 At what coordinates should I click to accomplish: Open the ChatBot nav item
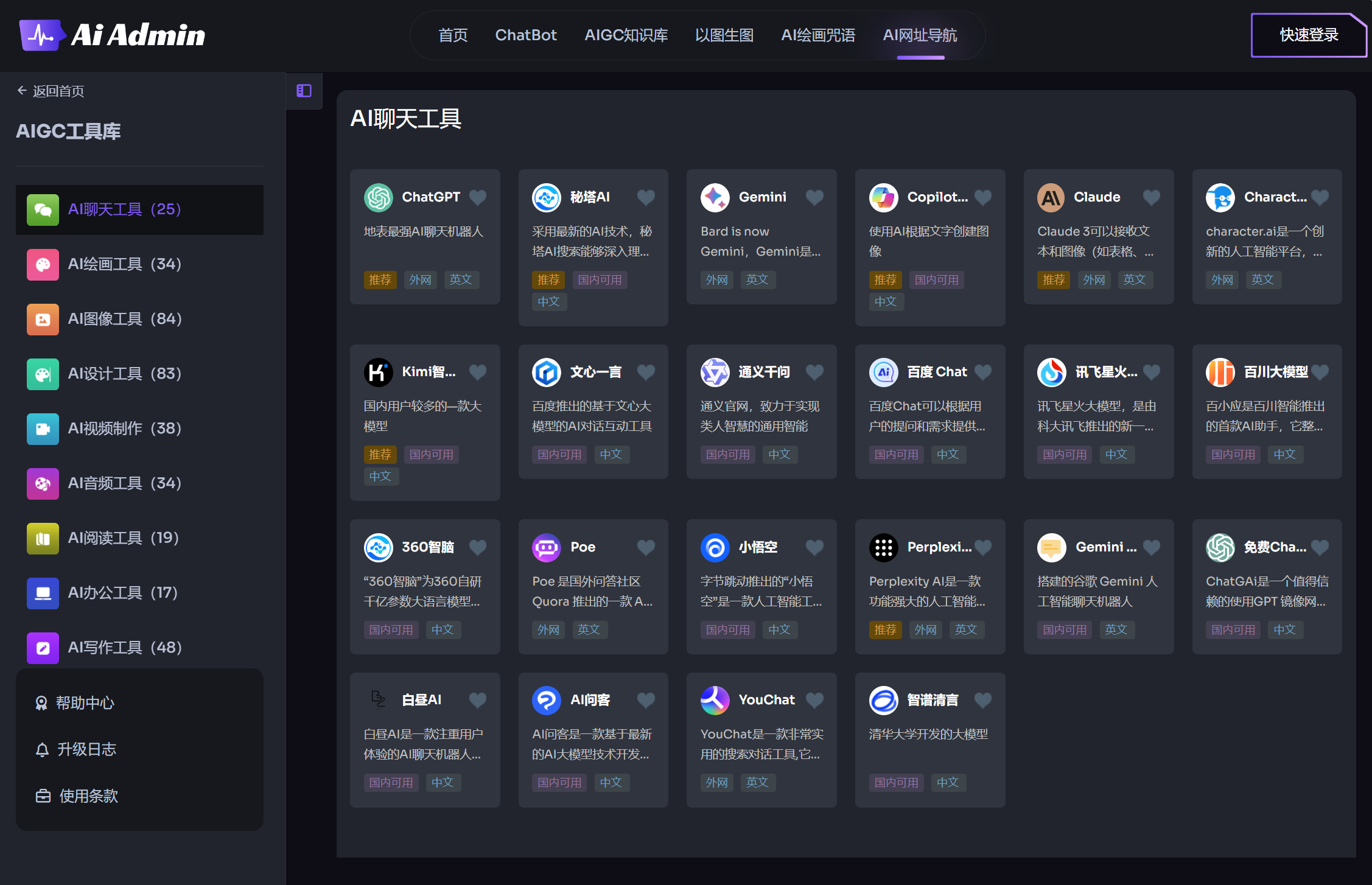pyautogui.click(x=526, y=35)
